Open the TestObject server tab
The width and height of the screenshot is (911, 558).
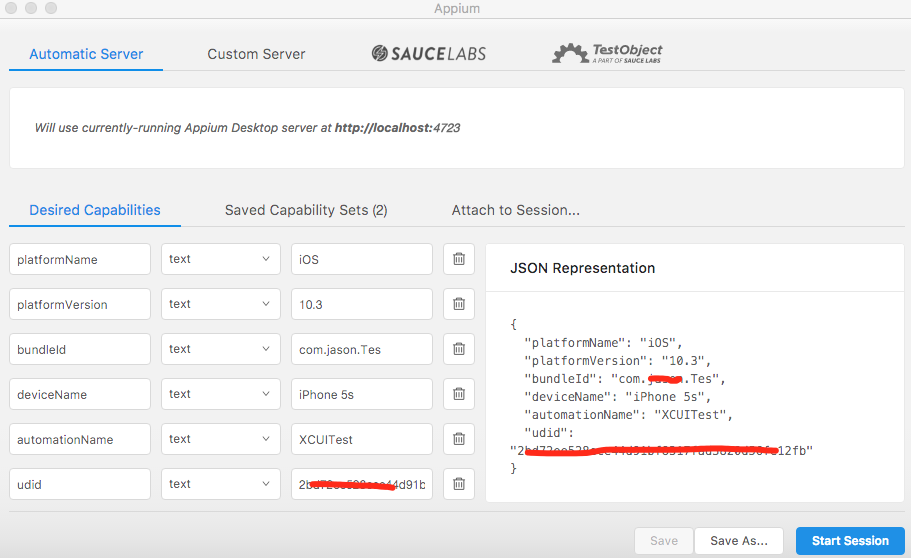pos(607,53)
